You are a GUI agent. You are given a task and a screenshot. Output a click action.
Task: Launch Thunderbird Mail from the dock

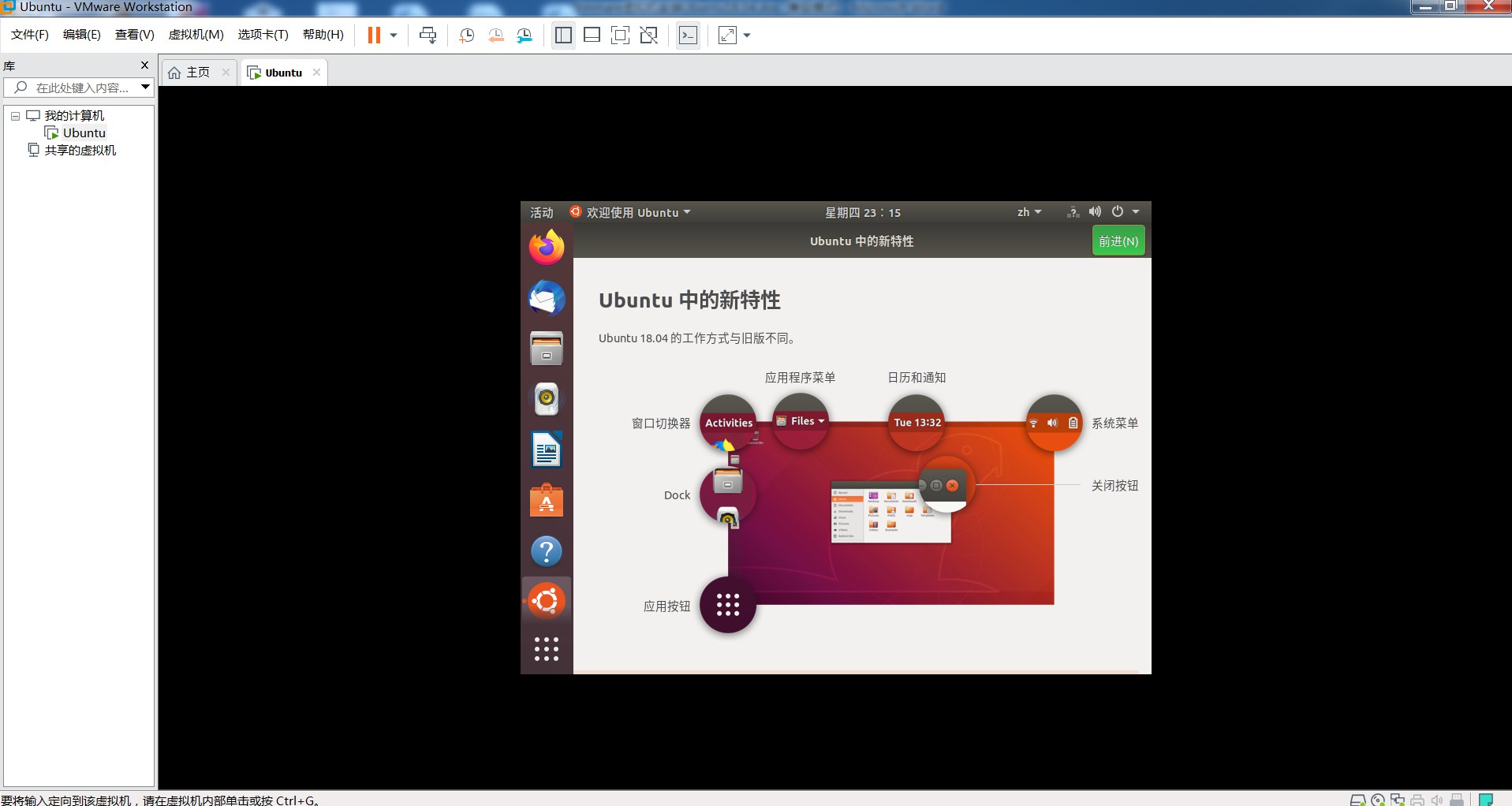tap(547, 298)
